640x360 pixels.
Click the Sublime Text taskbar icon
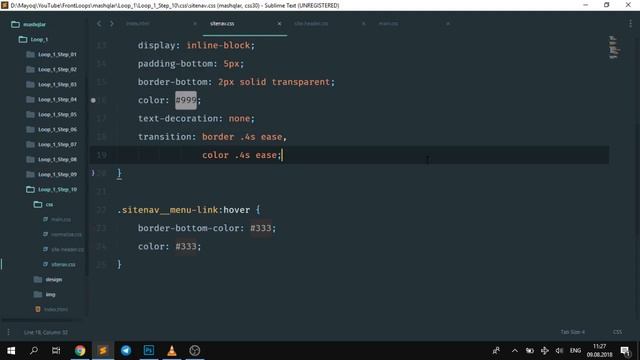click(103, 350)
